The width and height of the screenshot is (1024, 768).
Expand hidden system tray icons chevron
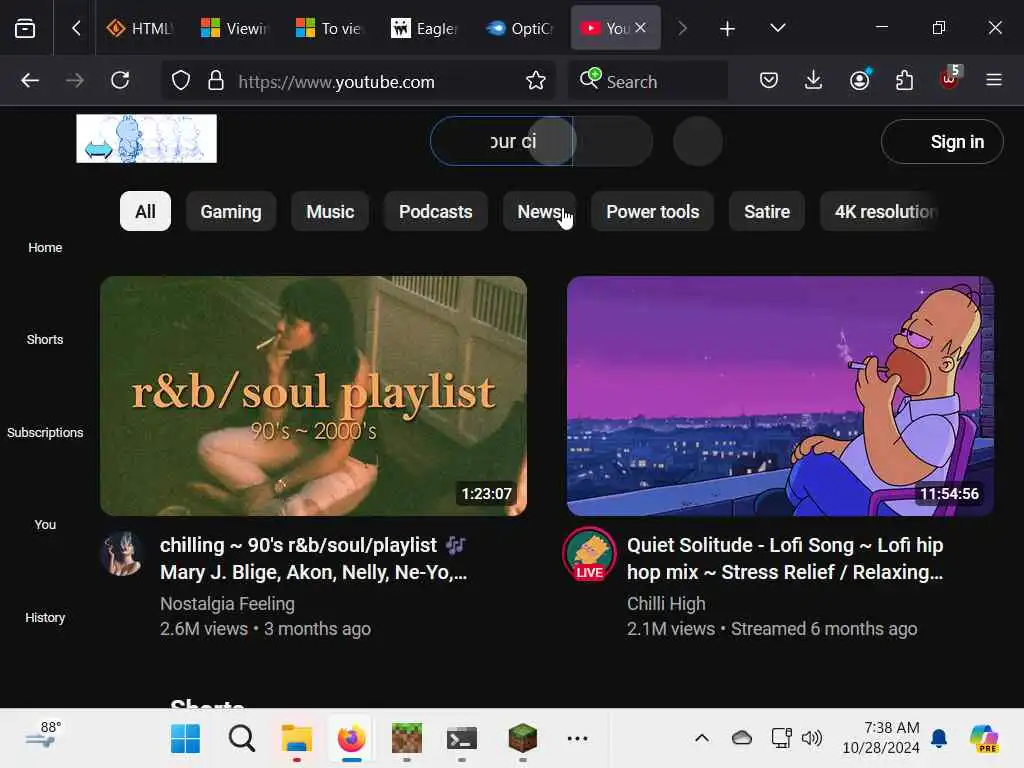click(702, 739)
